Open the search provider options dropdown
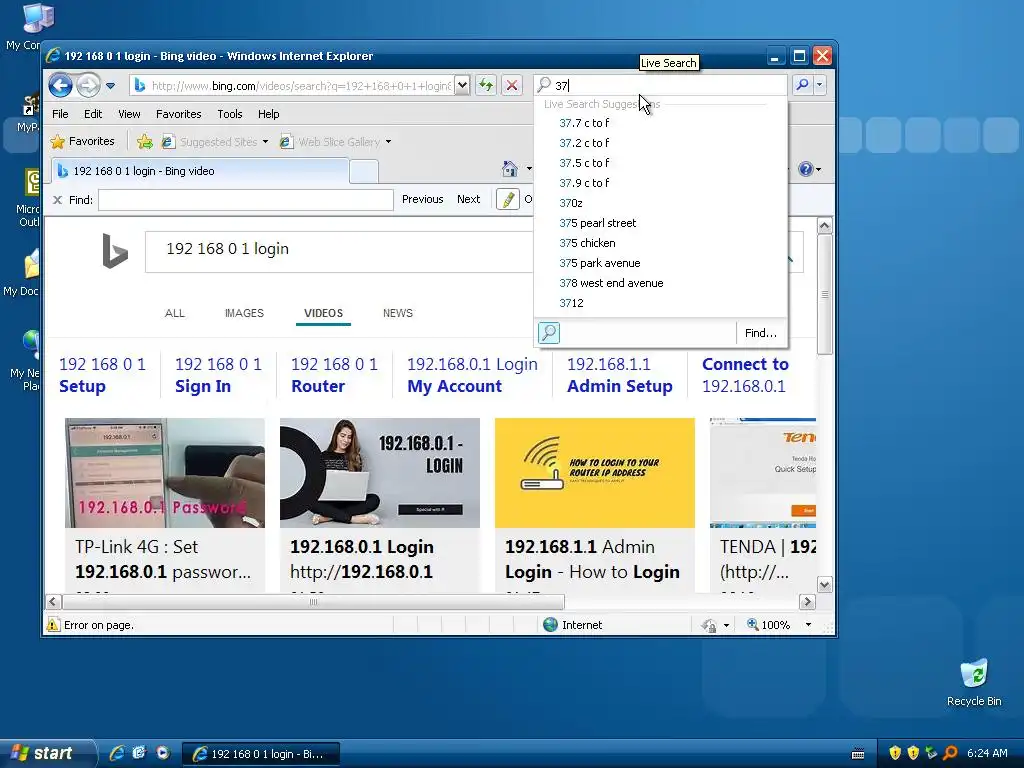1024x768 pixels. pos(820,85)
